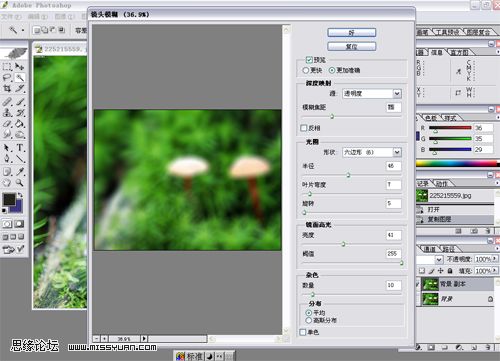
Task: Enable the 反相 invert checkbox
Action: 304,128
